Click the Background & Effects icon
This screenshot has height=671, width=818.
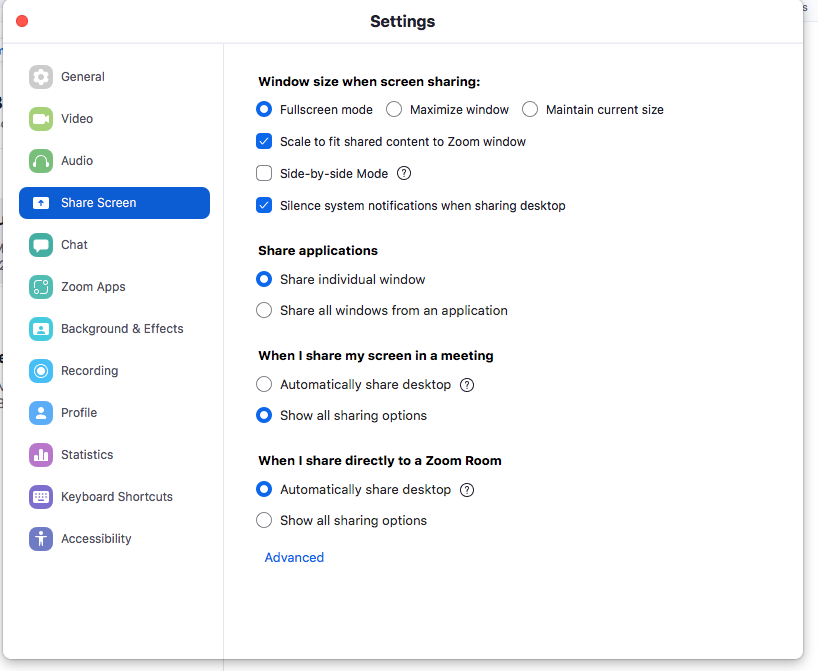click(41, 329)
